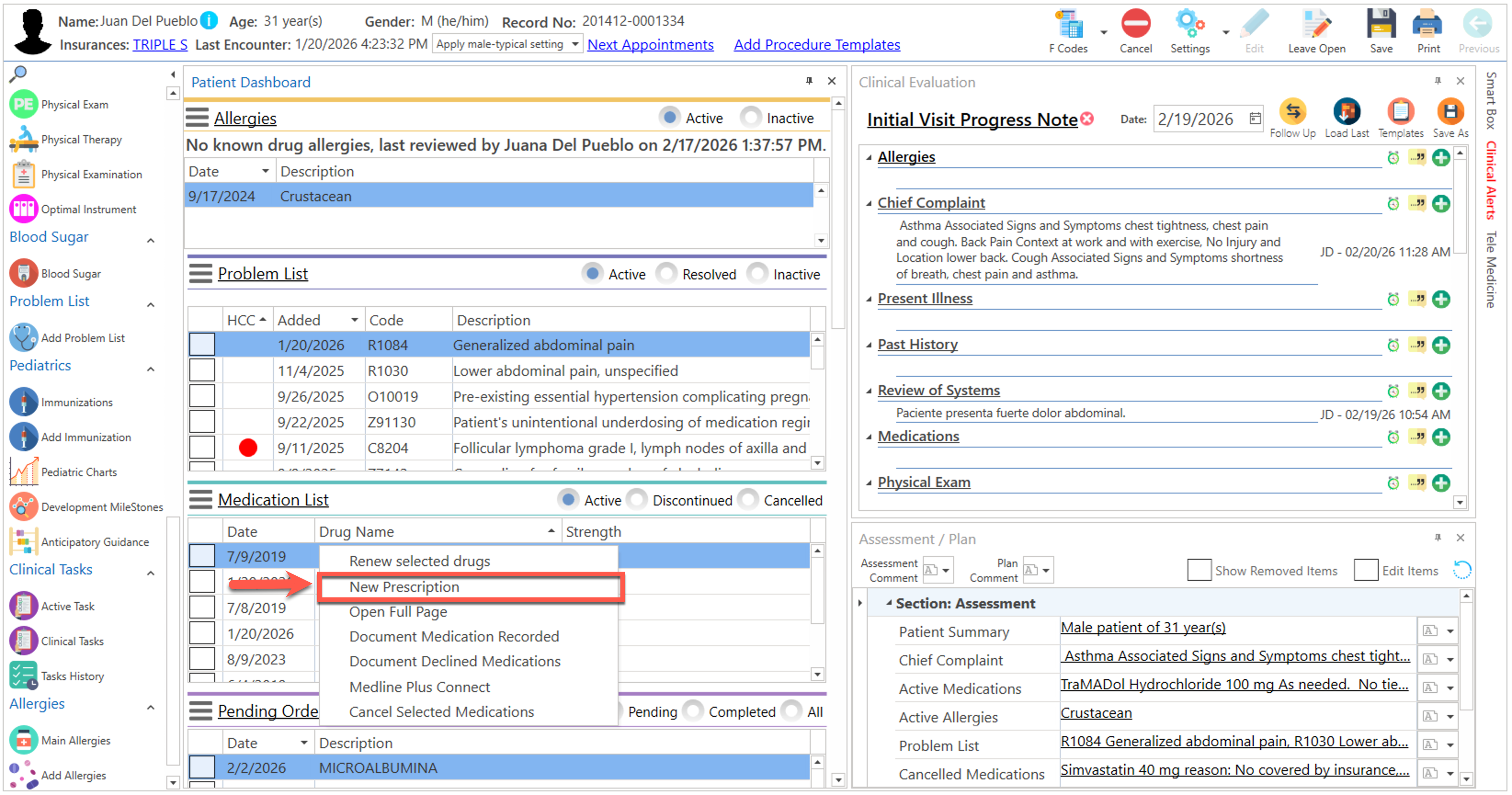Image resolution: width=1512 pixels, height=795 pixels.
Task: Open the Load Last note icon
Action: coord(1346,112)
